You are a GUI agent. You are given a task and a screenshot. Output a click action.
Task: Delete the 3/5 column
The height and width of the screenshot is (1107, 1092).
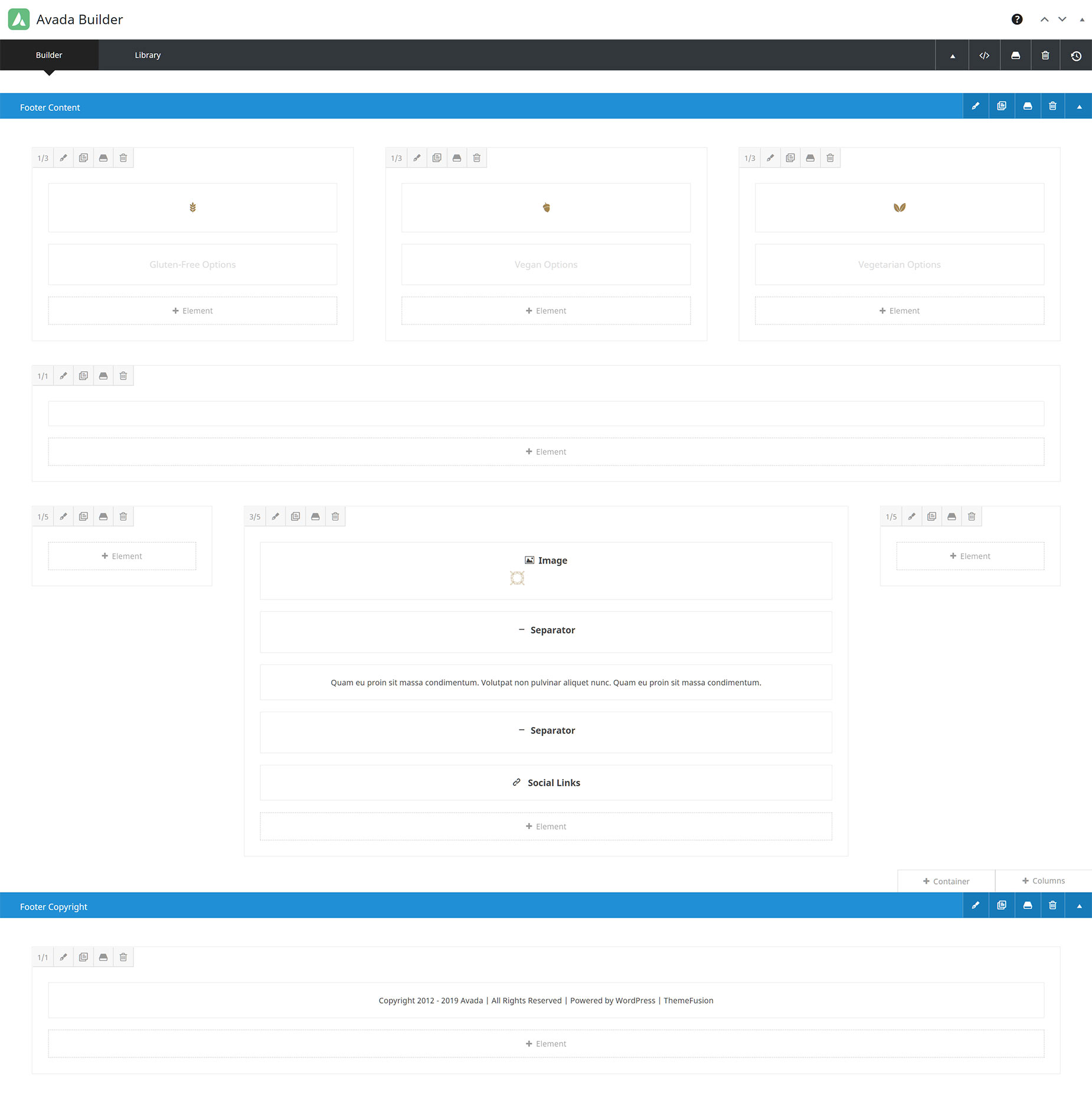(335, 516)
